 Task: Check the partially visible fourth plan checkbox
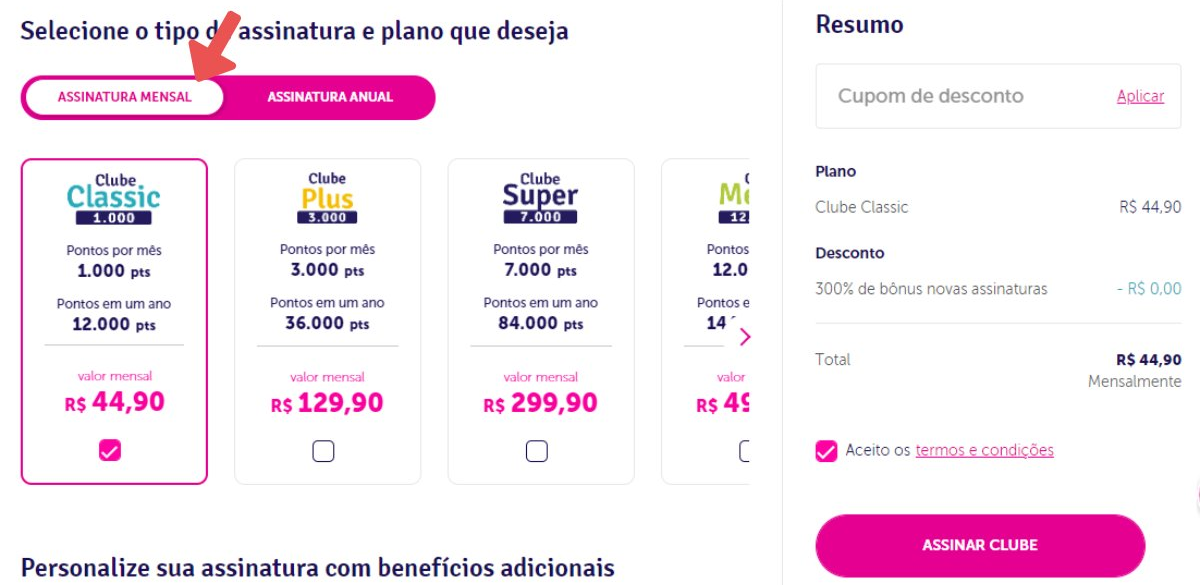point(744,451)
